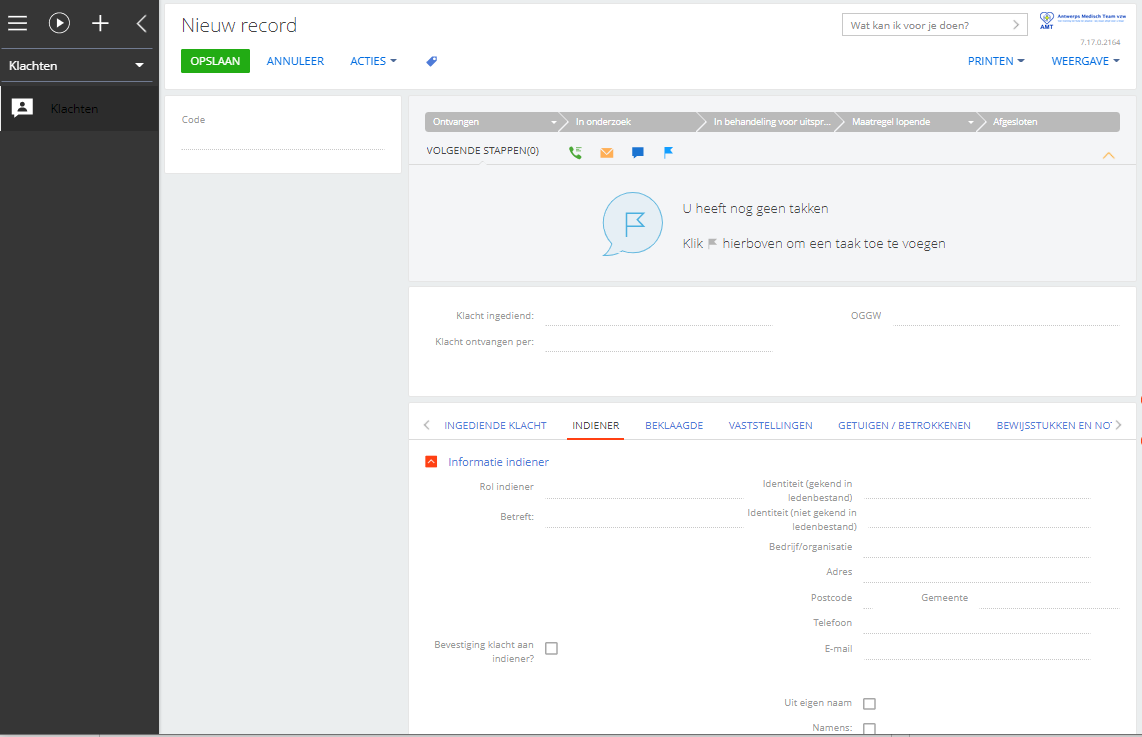This screenshot has width=1142, height=737.
Task: Click the tag icon next to Acties
Action: coord(432,61)
